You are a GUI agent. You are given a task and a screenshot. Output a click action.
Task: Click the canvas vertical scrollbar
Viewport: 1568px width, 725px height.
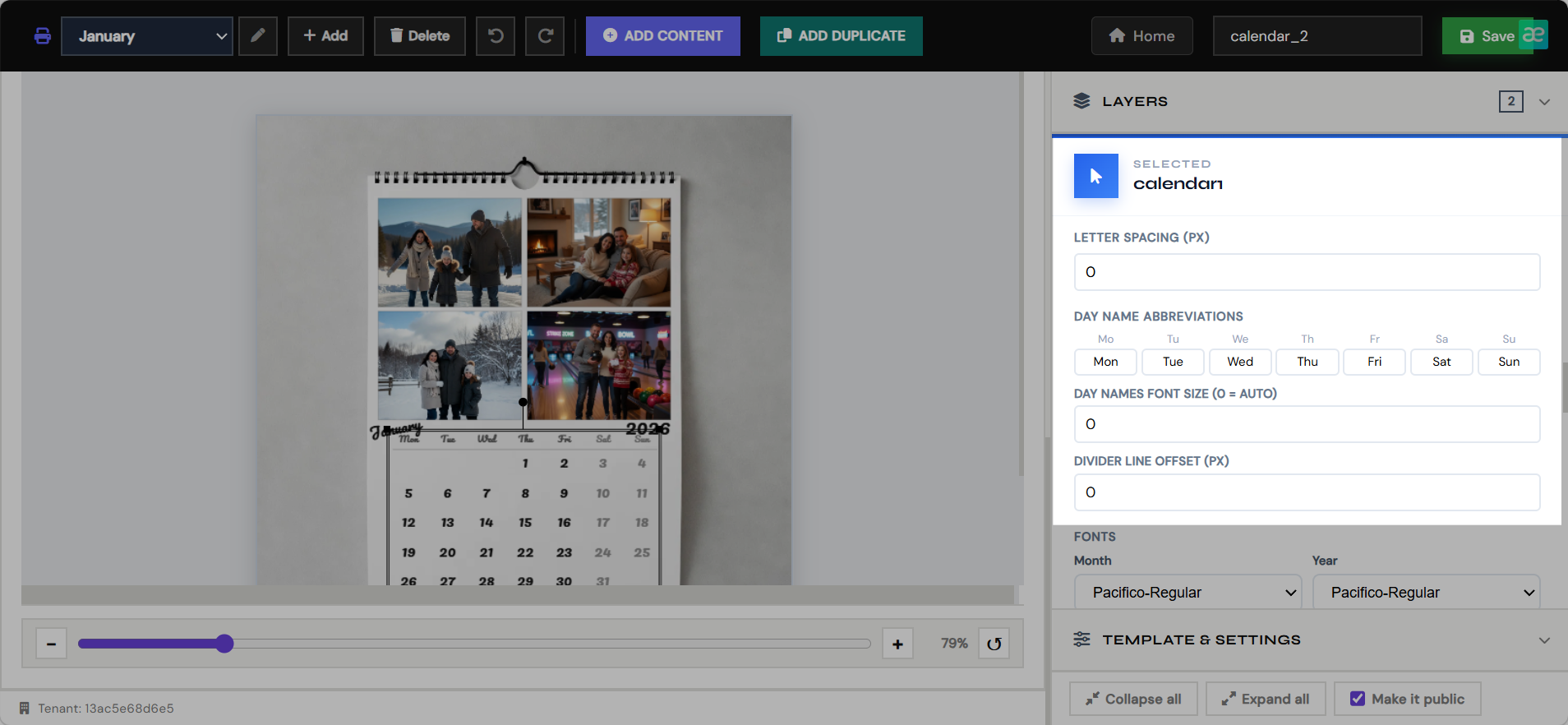coord(1022,274)
